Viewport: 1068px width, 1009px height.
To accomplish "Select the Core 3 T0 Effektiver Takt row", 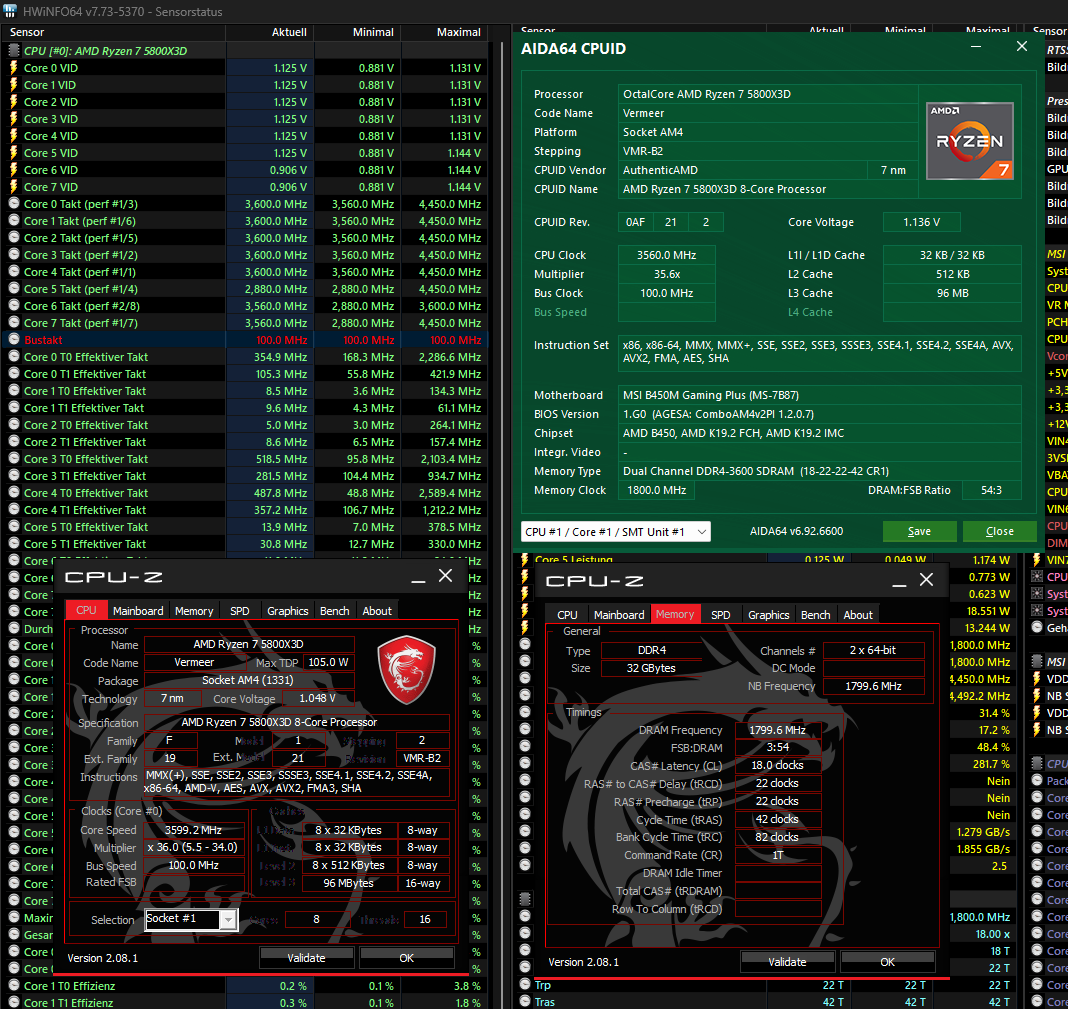I will [x=245, y=459].
